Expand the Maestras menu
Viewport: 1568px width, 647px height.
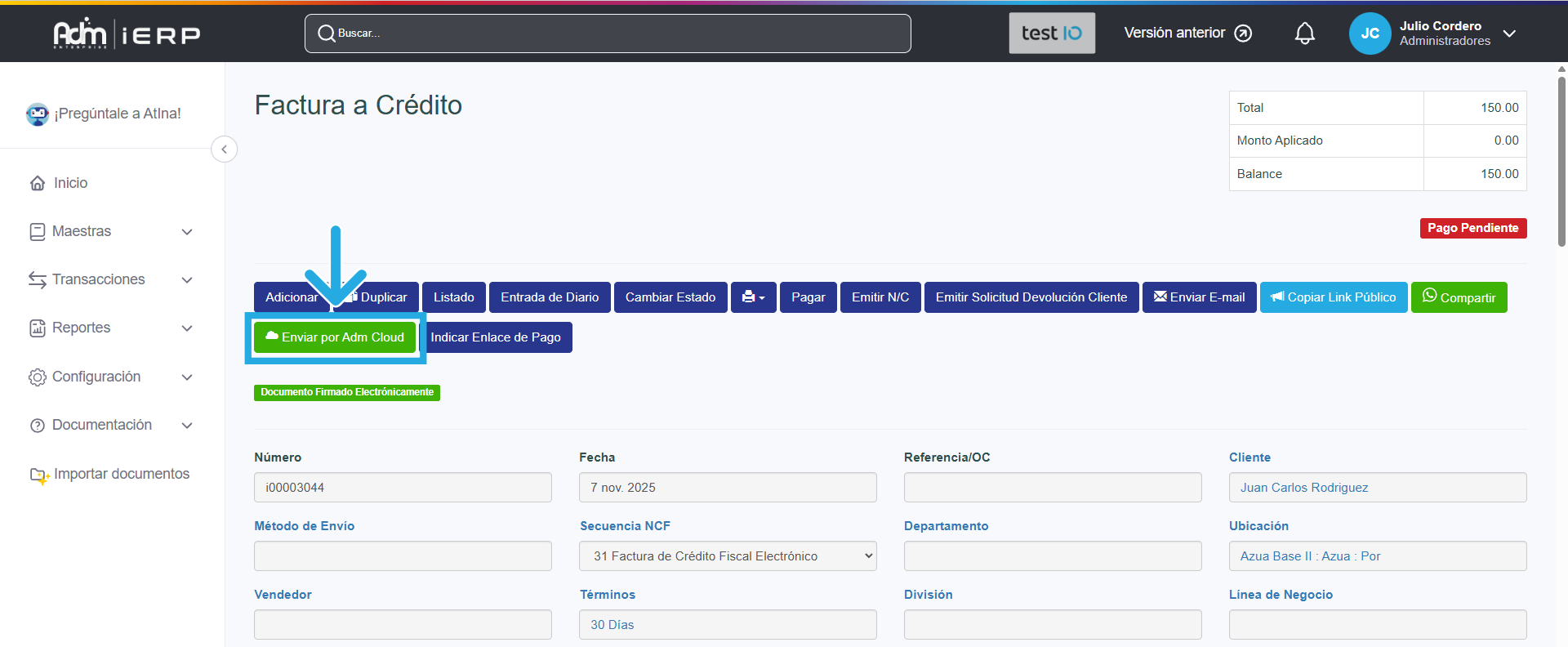(x=111, y=231)
